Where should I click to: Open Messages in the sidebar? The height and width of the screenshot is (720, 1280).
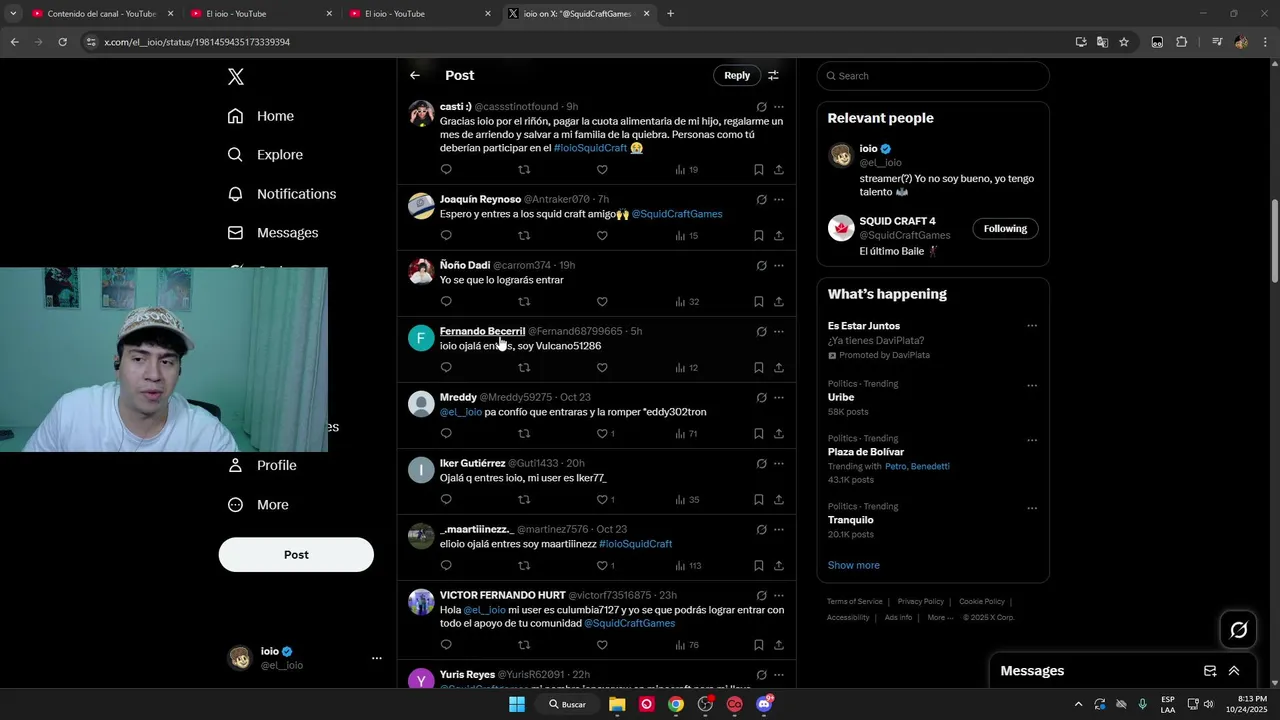tap(273, 233)
